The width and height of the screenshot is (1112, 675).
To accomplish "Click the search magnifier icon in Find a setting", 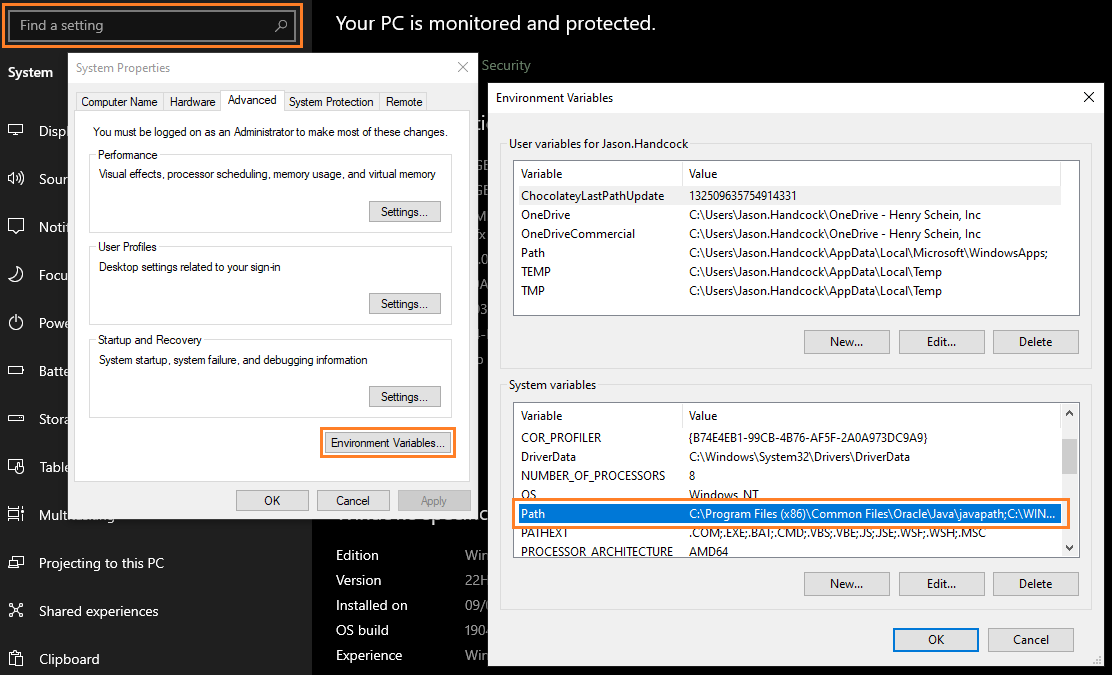I will point(281,26).
